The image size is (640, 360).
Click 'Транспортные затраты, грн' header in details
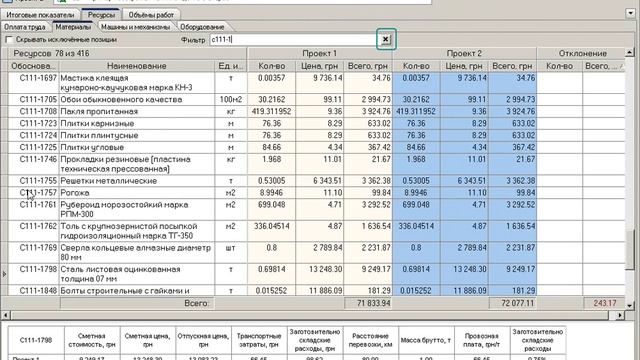click(259, 340)
